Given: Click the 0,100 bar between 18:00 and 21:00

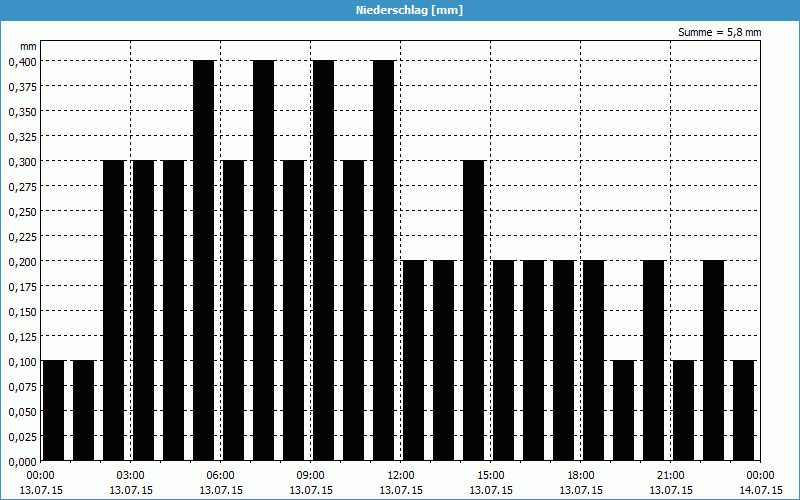Looking at the screenshot, I should point(623,410).
